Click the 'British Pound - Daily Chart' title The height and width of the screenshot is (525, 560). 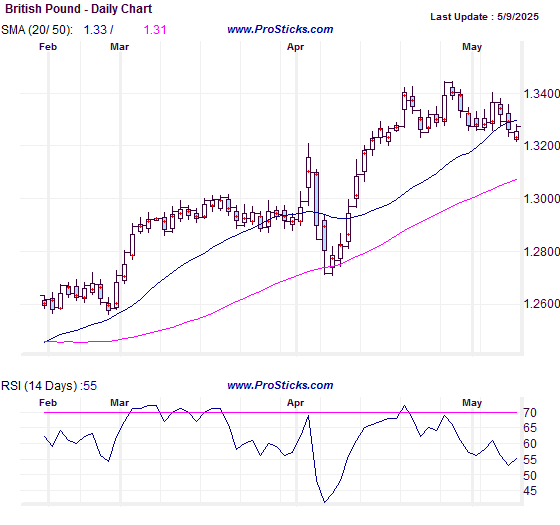click(79, 9)
